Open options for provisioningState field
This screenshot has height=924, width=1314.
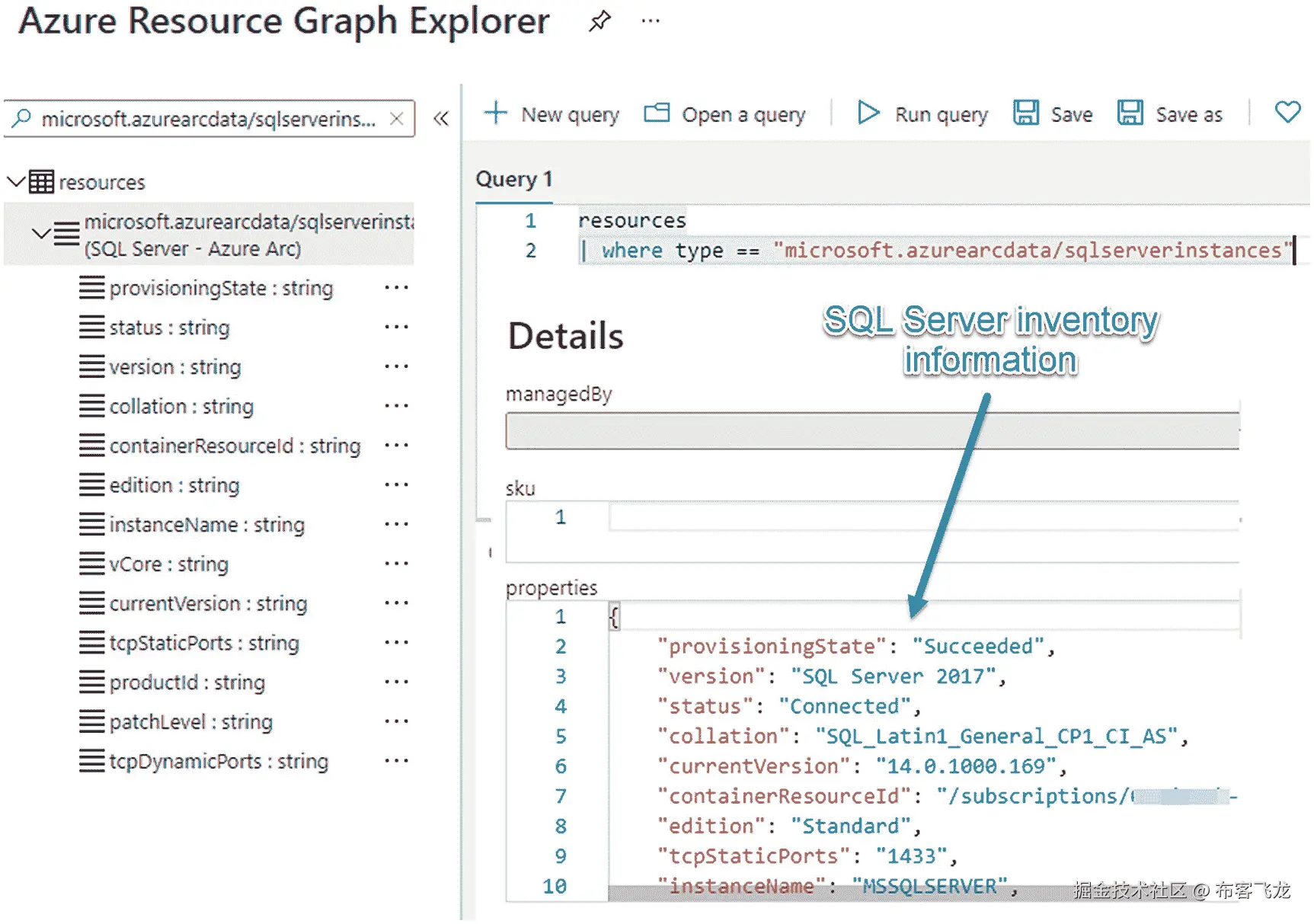point(396,288)
